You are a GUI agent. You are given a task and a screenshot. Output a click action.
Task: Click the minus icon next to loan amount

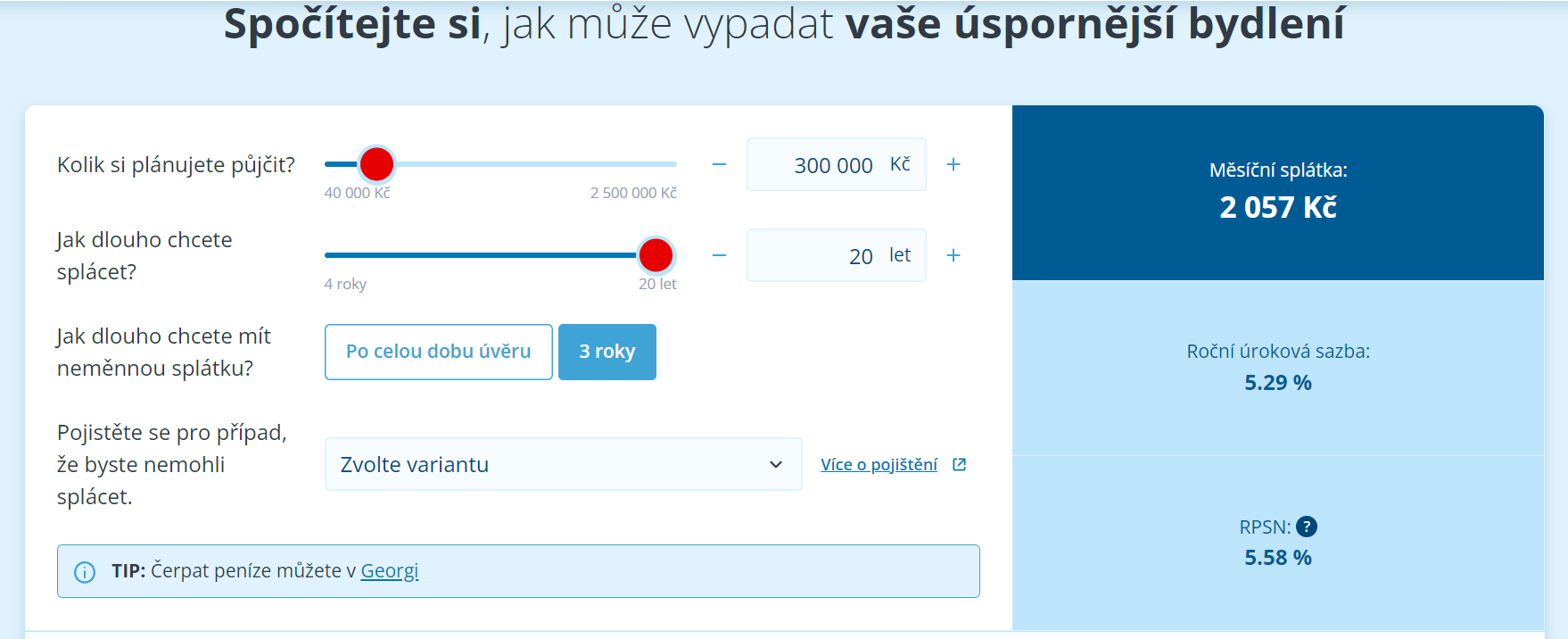719,165
